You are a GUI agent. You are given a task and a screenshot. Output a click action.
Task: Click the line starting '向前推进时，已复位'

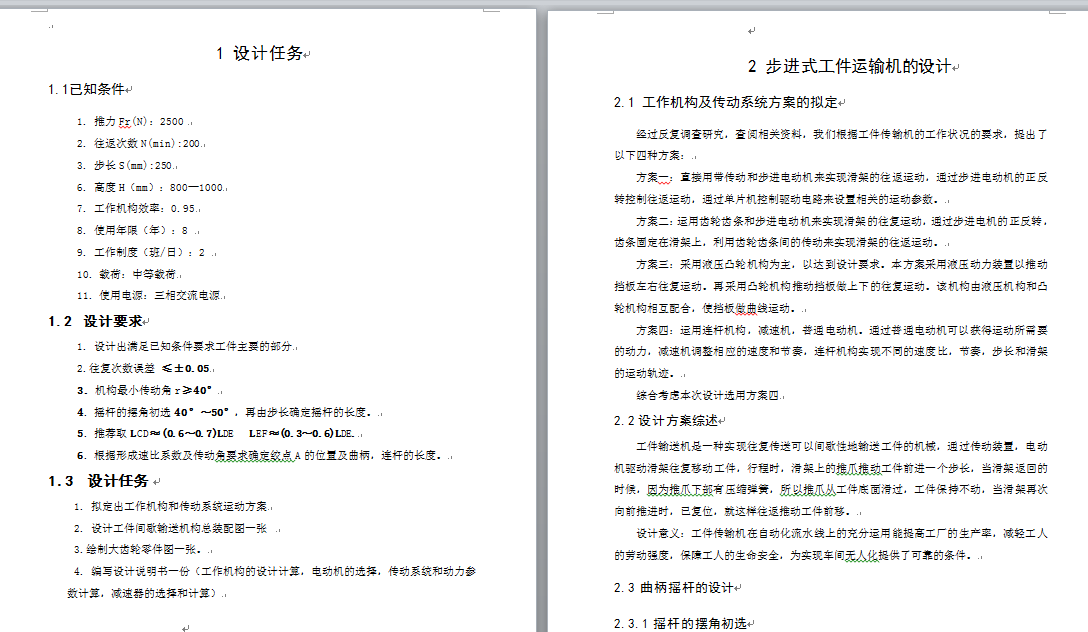(x=733, y=512)
